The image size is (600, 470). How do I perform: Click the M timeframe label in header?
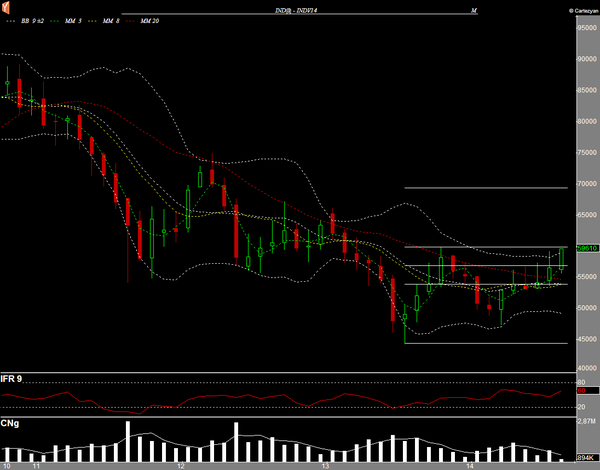tap(474, 9)
